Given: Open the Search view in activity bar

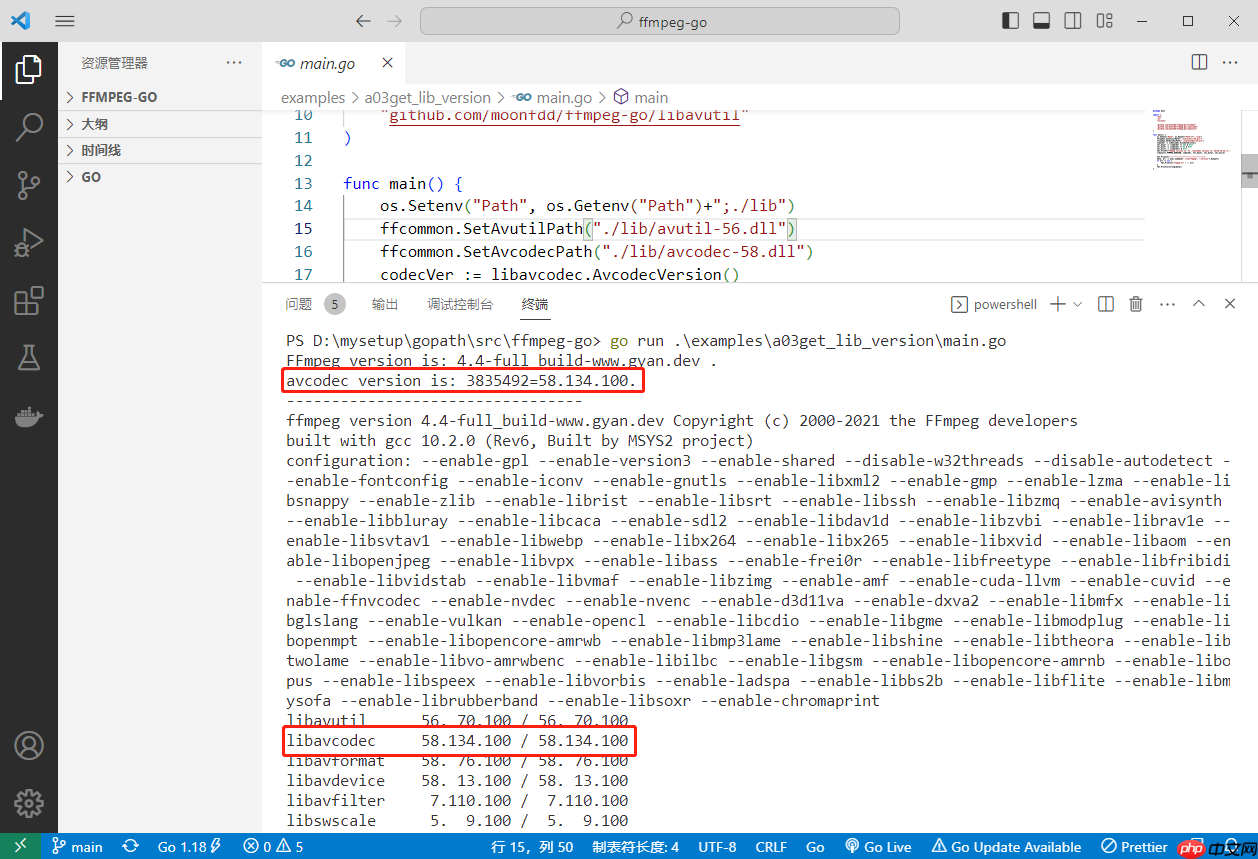Looking at the screenshot, I should coord(29,127).
